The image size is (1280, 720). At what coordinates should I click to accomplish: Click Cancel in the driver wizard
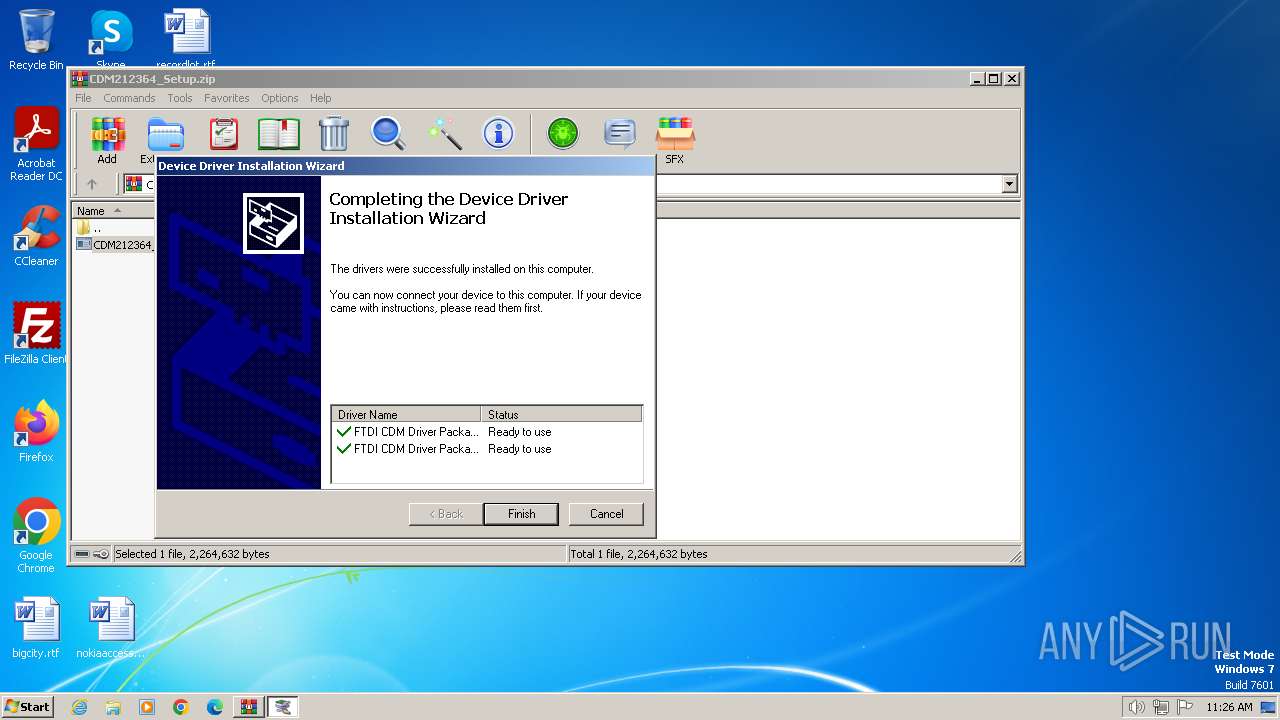[x=606, y=514]
